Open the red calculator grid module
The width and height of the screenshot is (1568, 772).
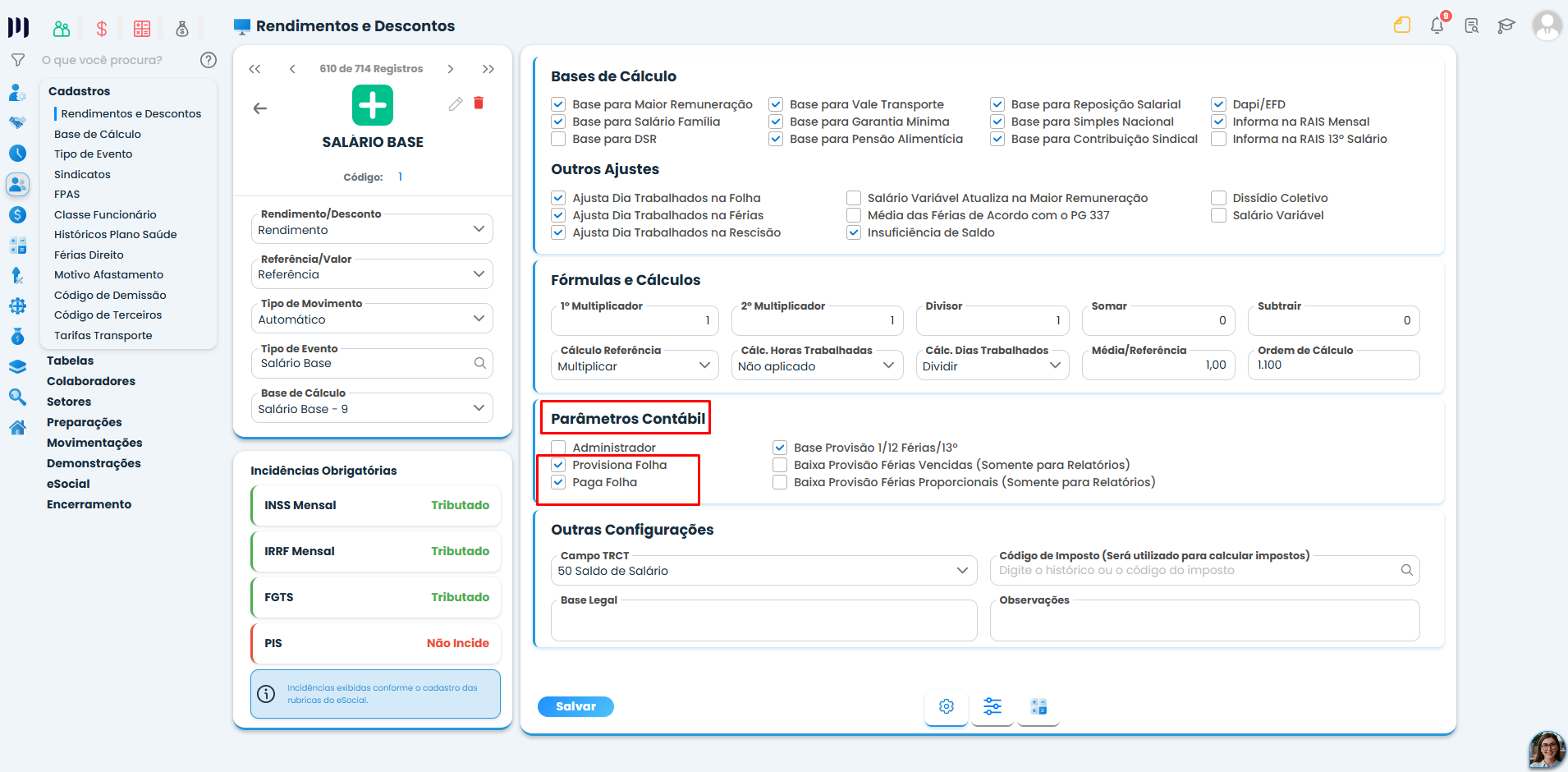(x=142, y=29)
